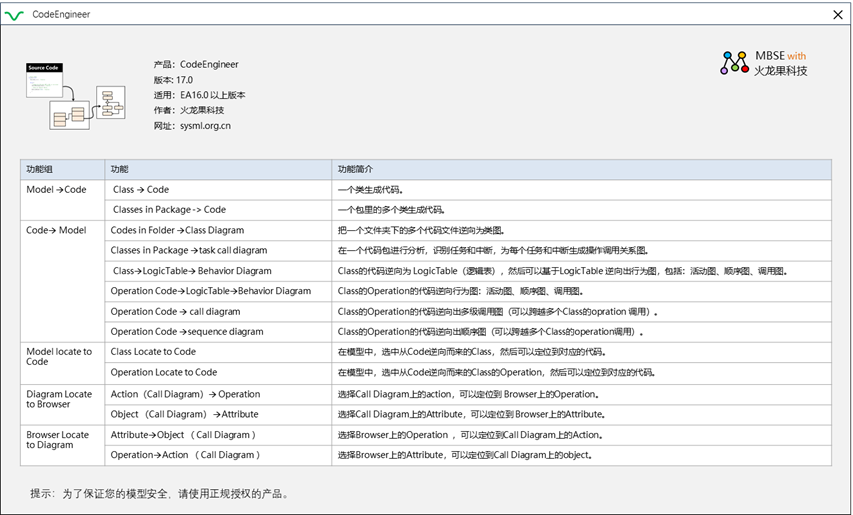Select 'Classes in Package -> Code' cell
The width and height of the screenshot is (853, 515).
pyautogui.click(x=218, y=210)
